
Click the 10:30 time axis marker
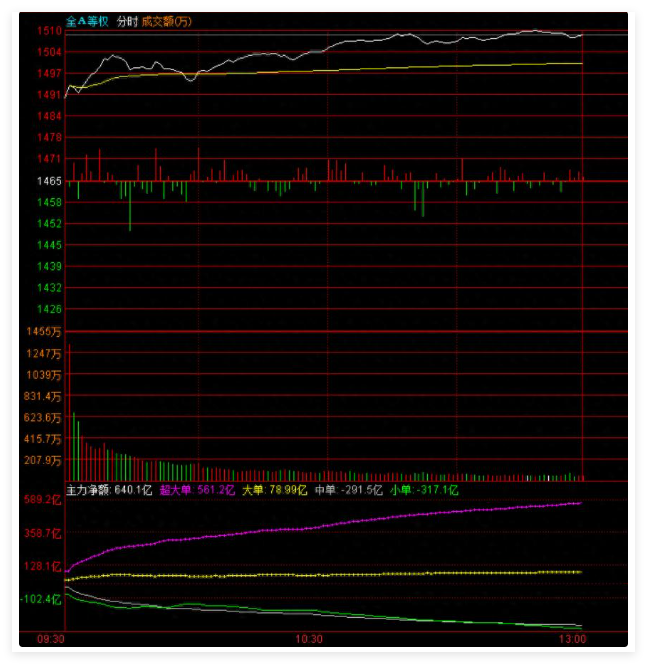coord(309,639)
